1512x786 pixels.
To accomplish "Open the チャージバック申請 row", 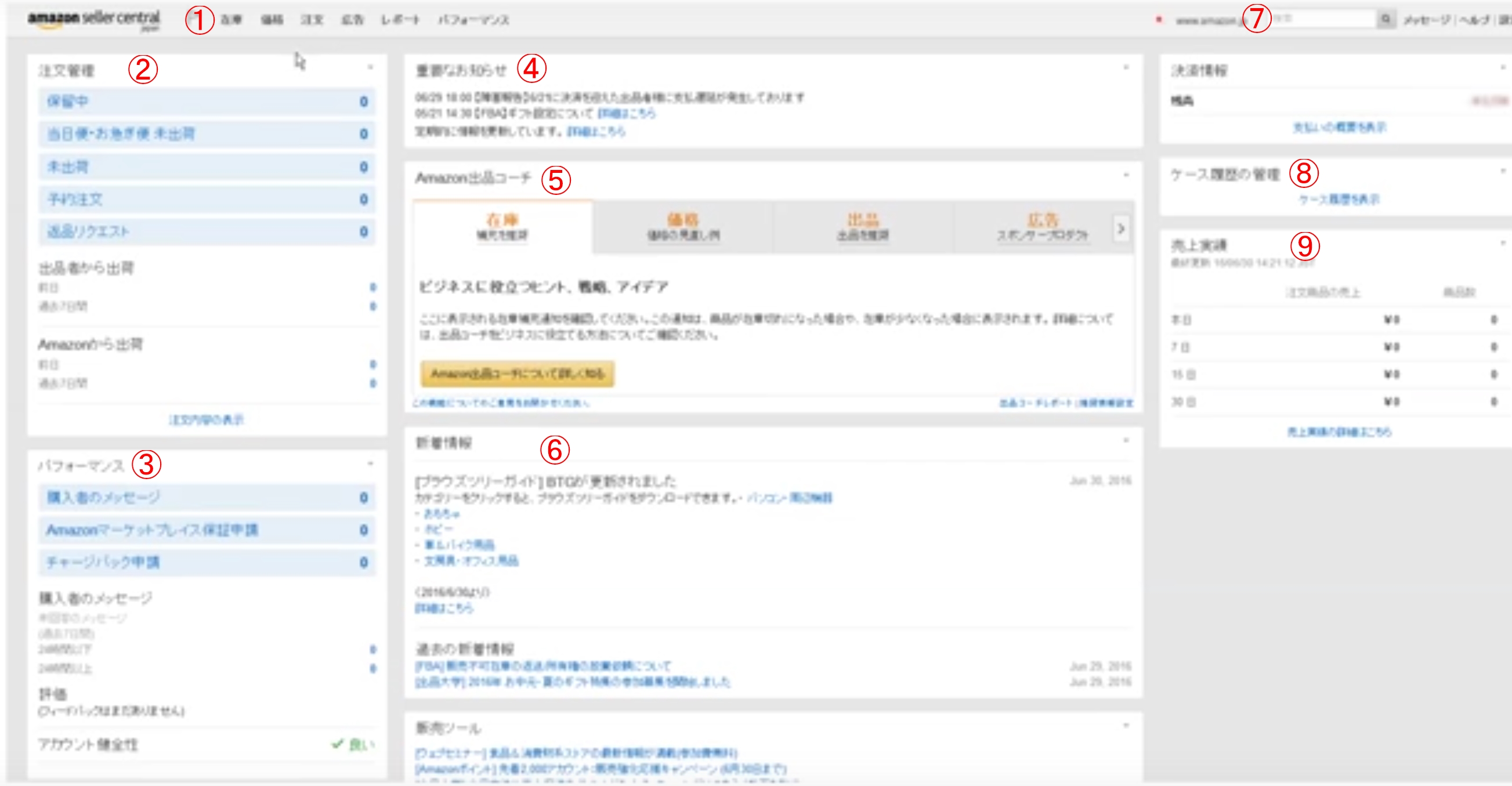I will 207,562.
